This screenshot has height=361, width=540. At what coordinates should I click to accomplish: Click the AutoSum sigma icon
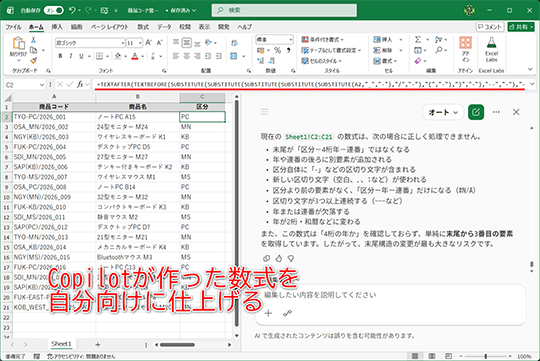pos(418,40)
